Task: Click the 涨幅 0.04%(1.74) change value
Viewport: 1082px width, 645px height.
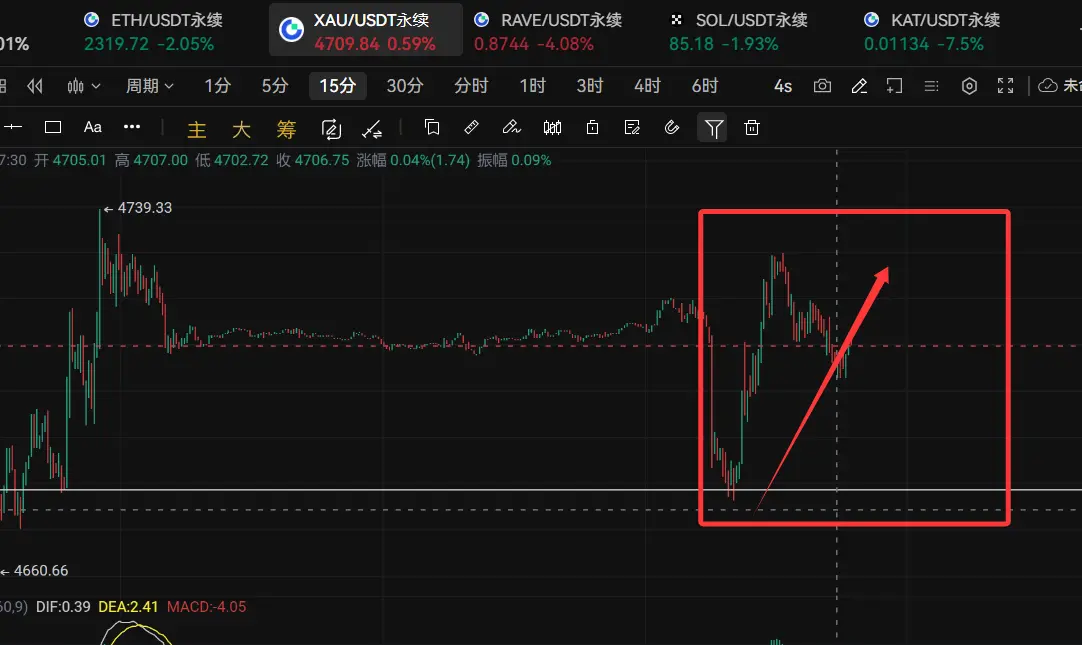Action: click(413, 160)
